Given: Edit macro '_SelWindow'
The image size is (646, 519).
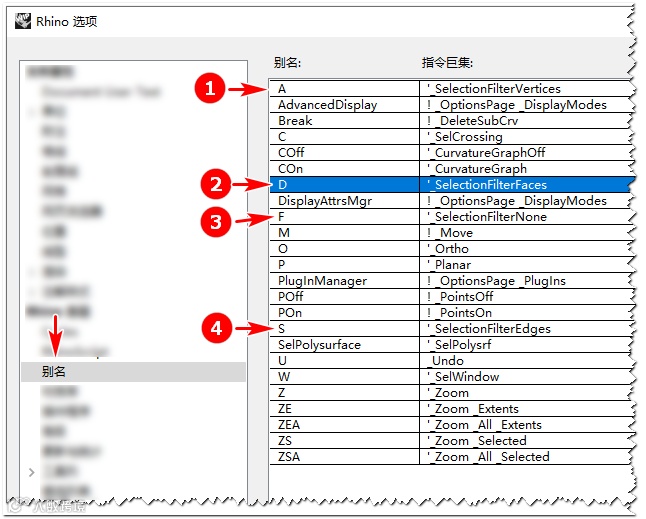Looking at the screenshot, I should (x=525, y=377).
